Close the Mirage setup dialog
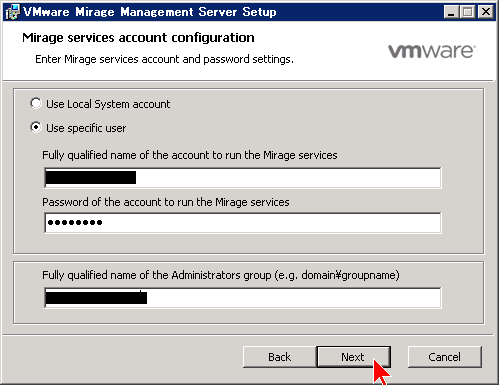 (x=486, y=12)
